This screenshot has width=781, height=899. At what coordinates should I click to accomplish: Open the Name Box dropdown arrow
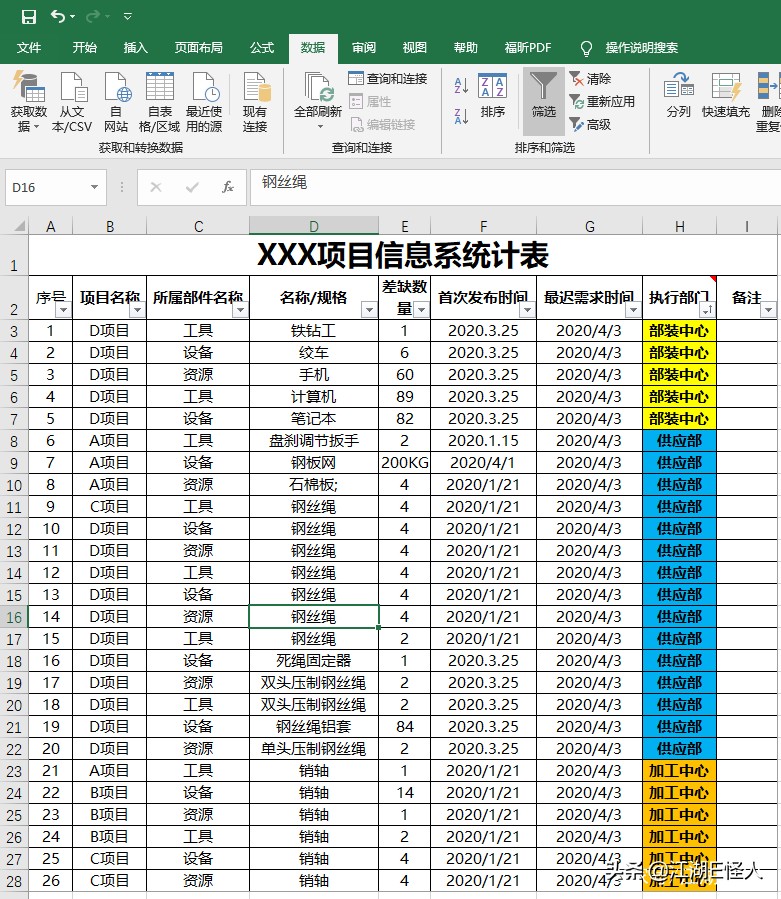pyautogui.click(x=95, y=187)
